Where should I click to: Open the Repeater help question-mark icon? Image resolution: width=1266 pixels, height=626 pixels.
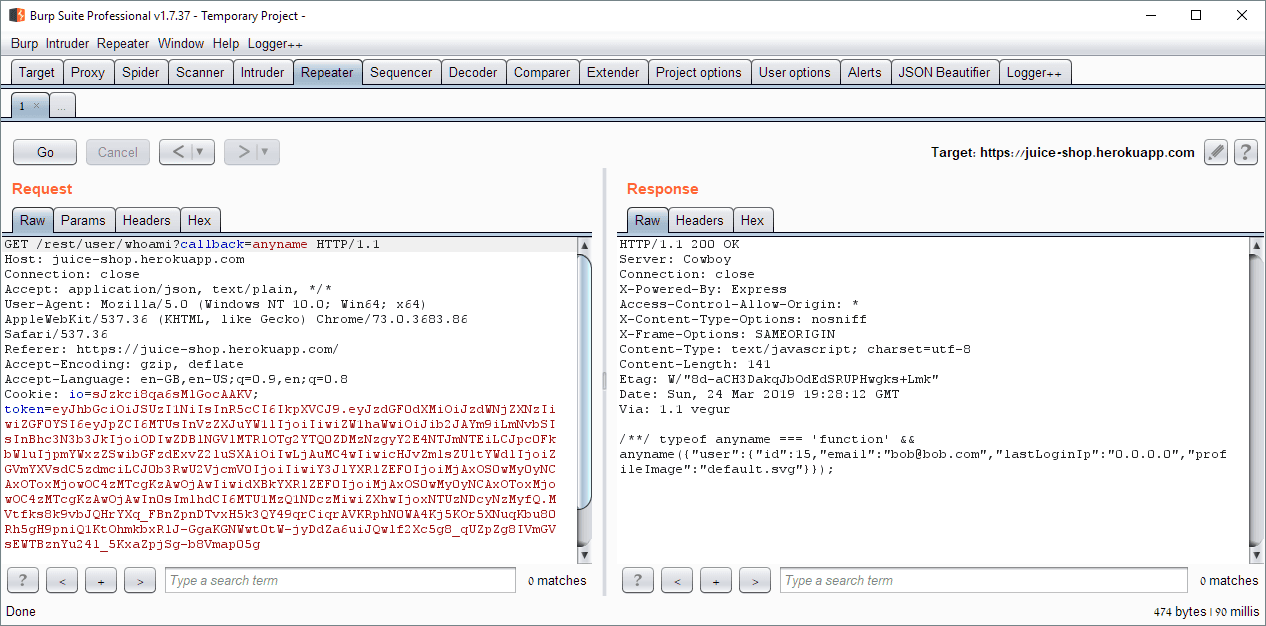click(1245, 152)
